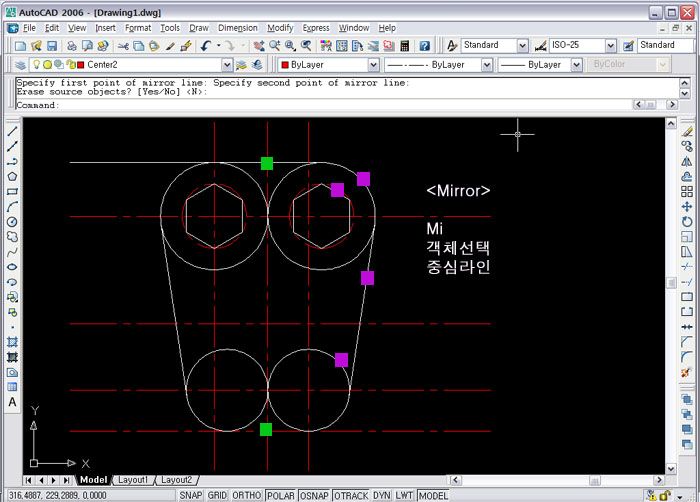Choose the Rotate modify tool
The height and width of the screenshot is (502, 700).
click(687, 222)
